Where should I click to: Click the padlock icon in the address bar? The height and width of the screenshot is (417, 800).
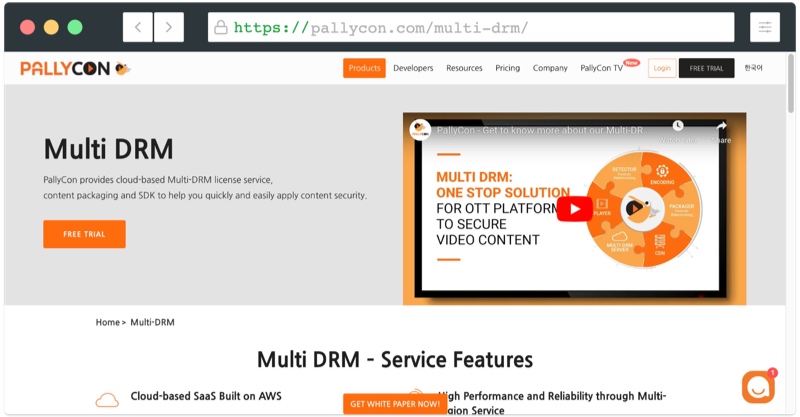coord(220,27)
